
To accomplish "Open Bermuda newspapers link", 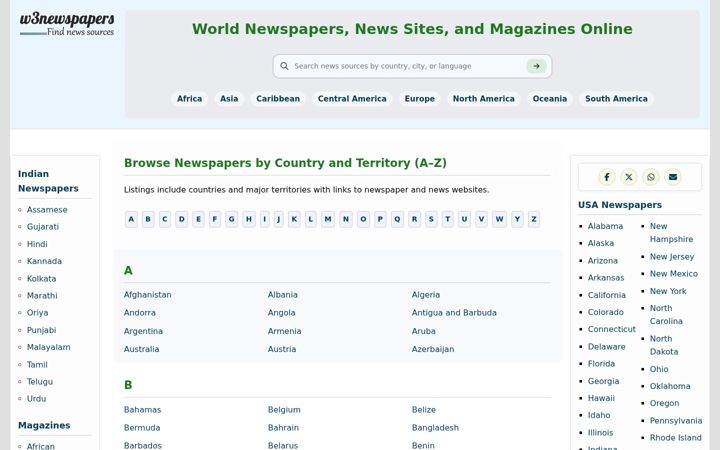I will (x=142, y=428).
